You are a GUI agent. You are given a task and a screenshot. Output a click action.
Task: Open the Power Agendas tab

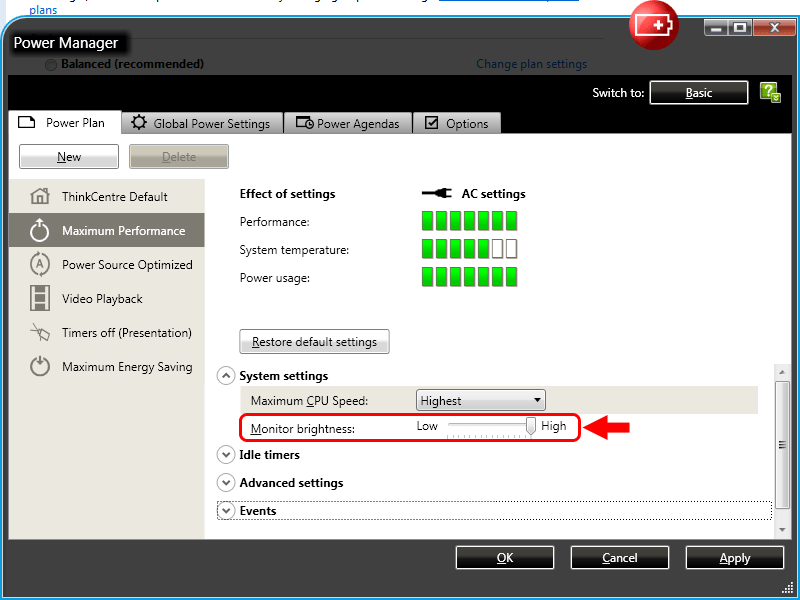click(x=348, y=123)
